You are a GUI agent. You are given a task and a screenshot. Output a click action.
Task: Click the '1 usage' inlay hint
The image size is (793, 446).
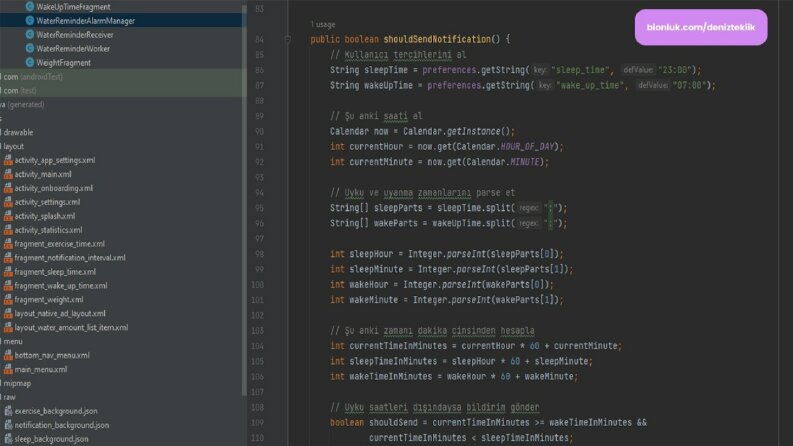323,24
